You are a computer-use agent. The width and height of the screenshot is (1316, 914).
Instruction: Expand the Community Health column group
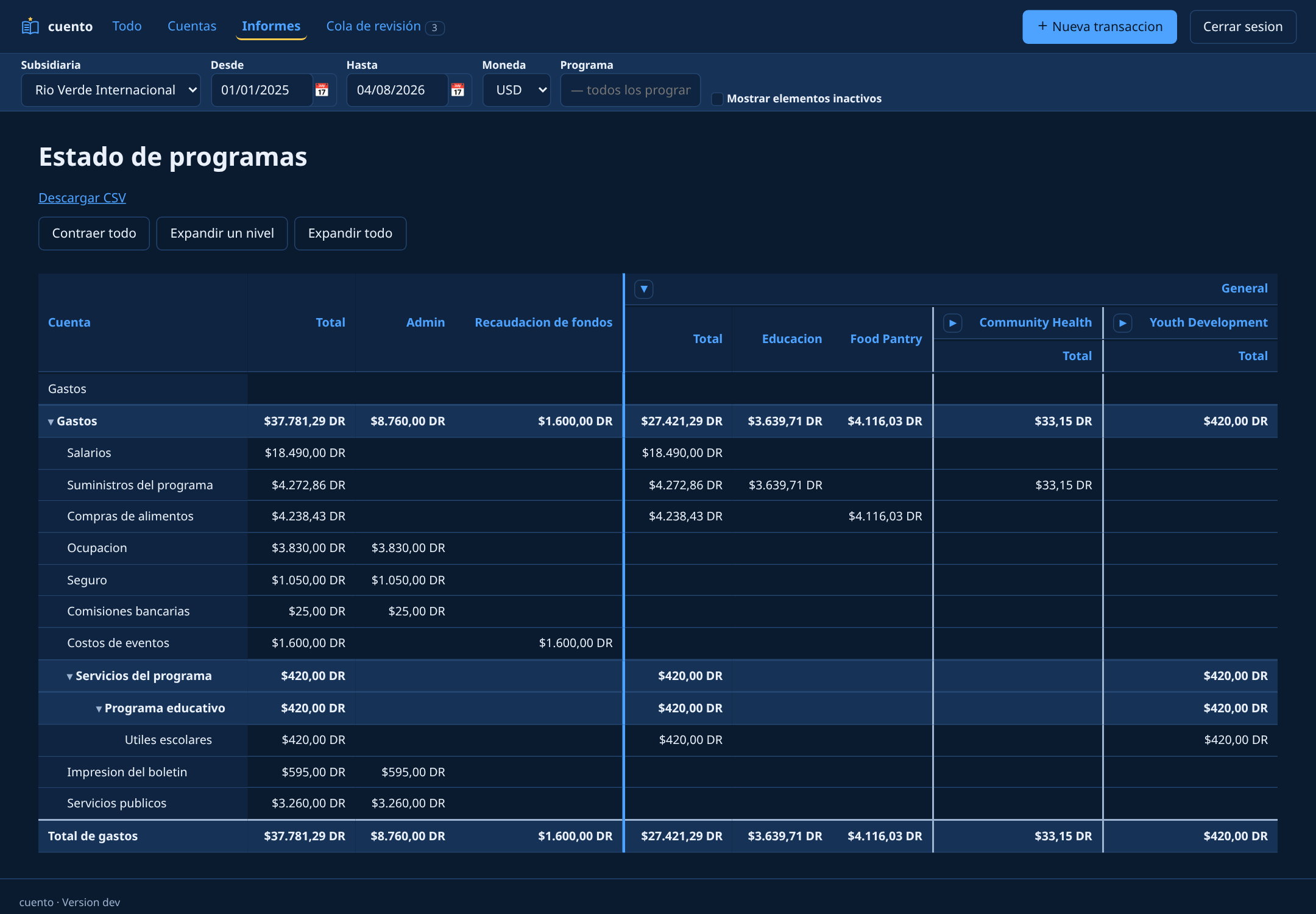point(953,323)
